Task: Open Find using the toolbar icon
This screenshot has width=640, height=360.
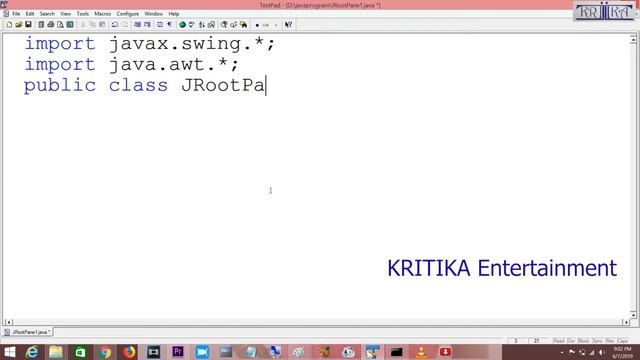Action: point(224,25)
